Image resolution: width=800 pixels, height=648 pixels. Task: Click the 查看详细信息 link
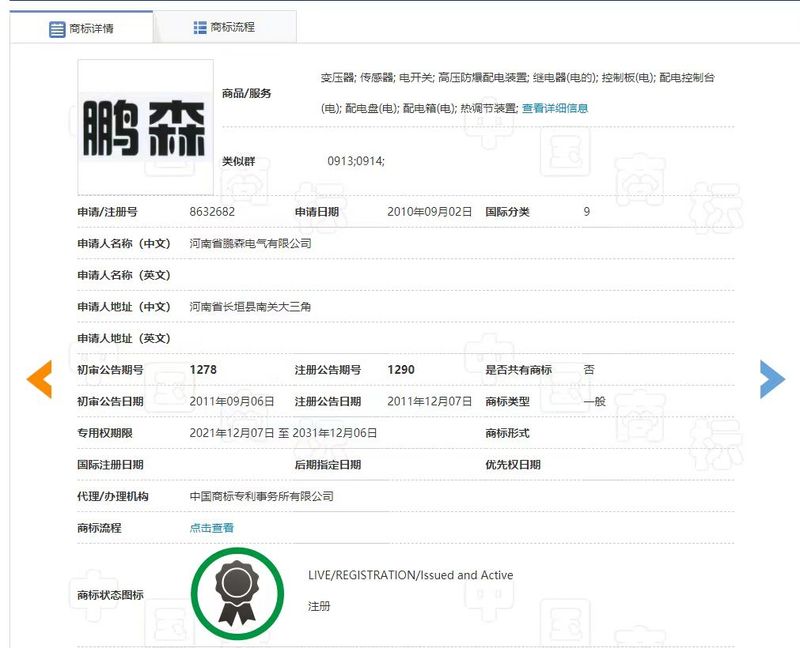[555, 108]
